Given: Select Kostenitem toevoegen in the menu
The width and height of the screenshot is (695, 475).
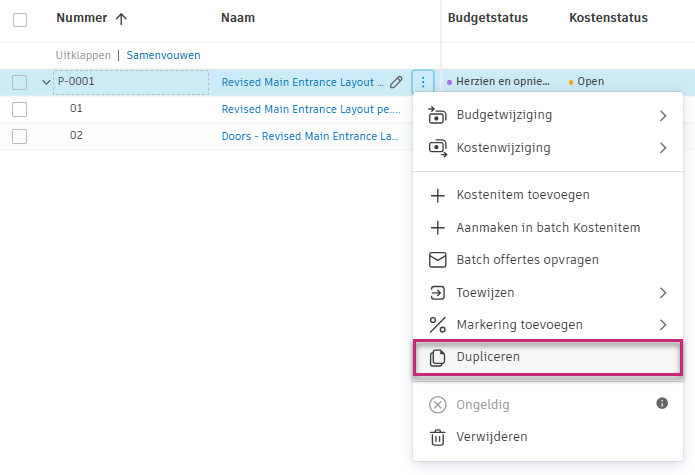Looking at the screenshot, I should (x=522, y=195).
